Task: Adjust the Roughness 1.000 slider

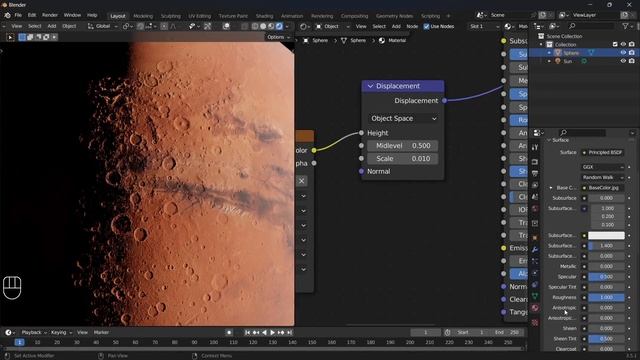Action: tap(606, 298)
